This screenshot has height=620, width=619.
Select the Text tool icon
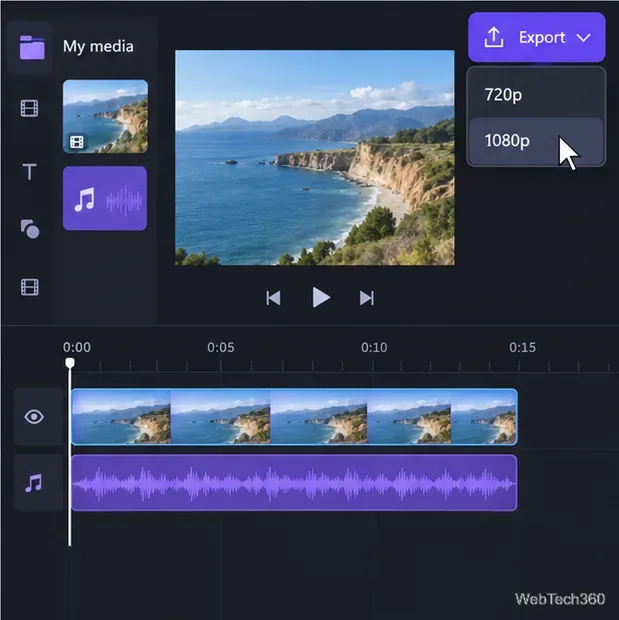point(29,172)
